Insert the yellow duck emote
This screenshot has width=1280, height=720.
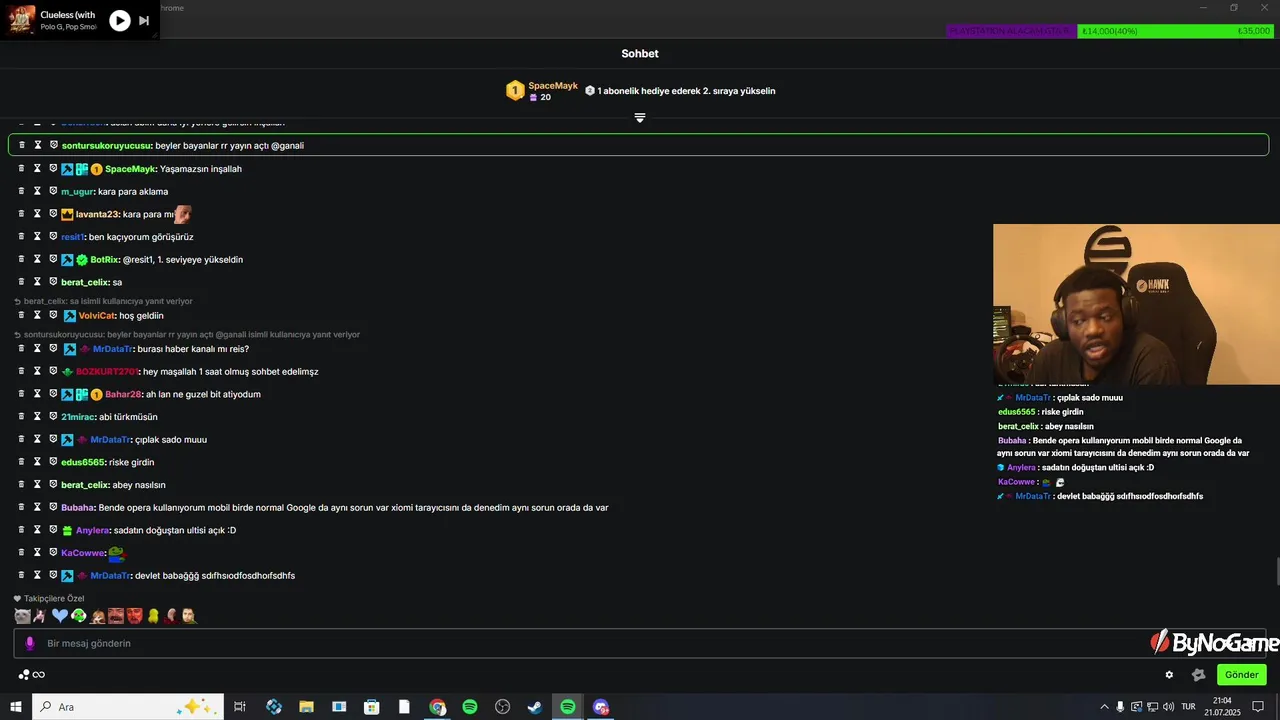coord(153,616)
